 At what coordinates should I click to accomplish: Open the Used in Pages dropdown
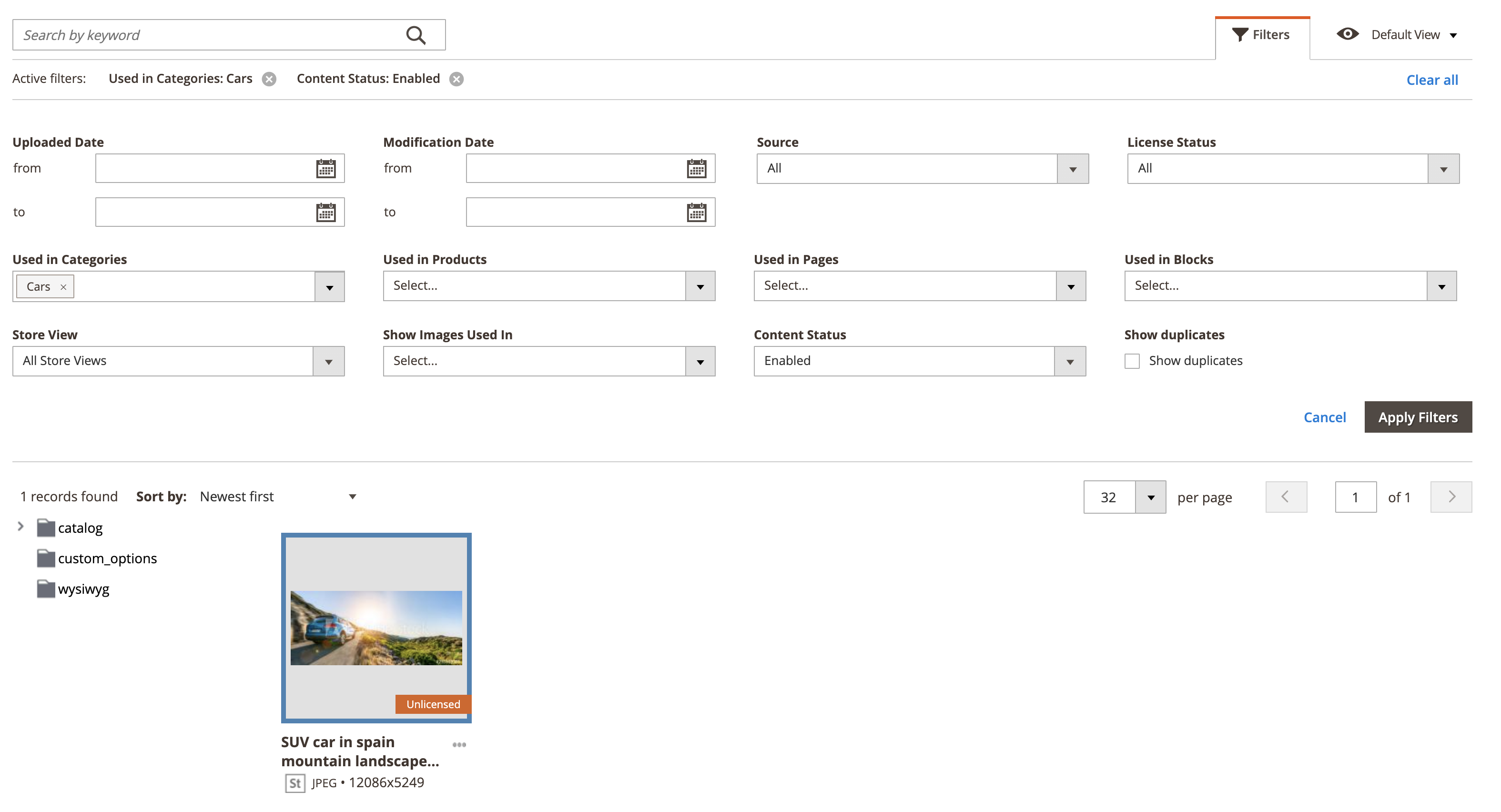(x=920, y=285)
